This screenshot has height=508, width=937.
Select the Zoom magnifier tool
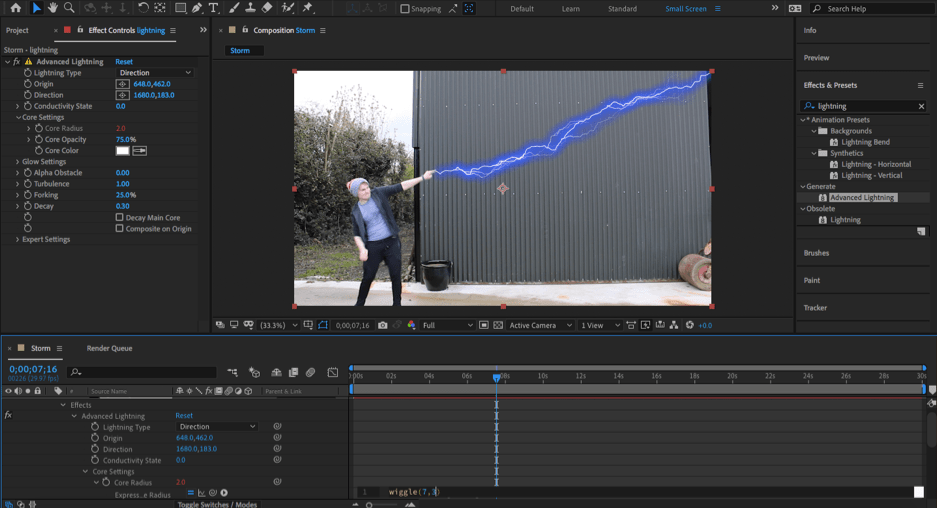click(x=69, y=8)
